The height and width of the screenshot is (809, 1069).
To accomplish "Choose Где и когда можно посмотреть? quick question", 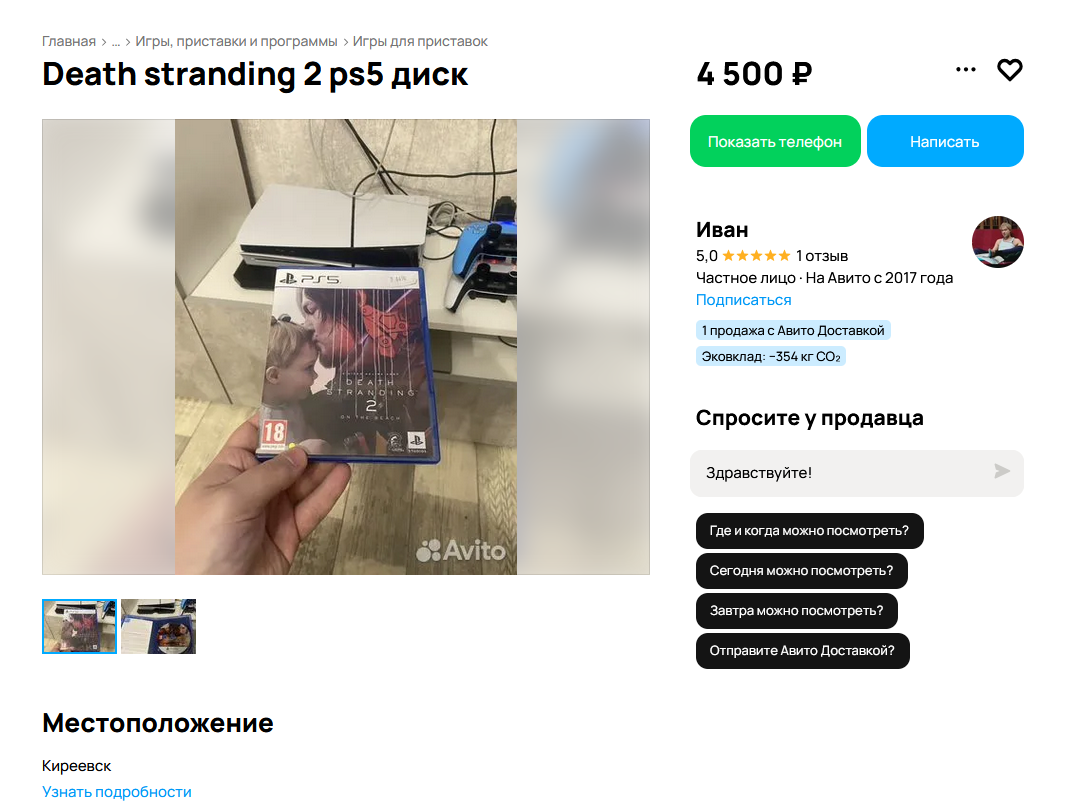I will tap(809, 531).
